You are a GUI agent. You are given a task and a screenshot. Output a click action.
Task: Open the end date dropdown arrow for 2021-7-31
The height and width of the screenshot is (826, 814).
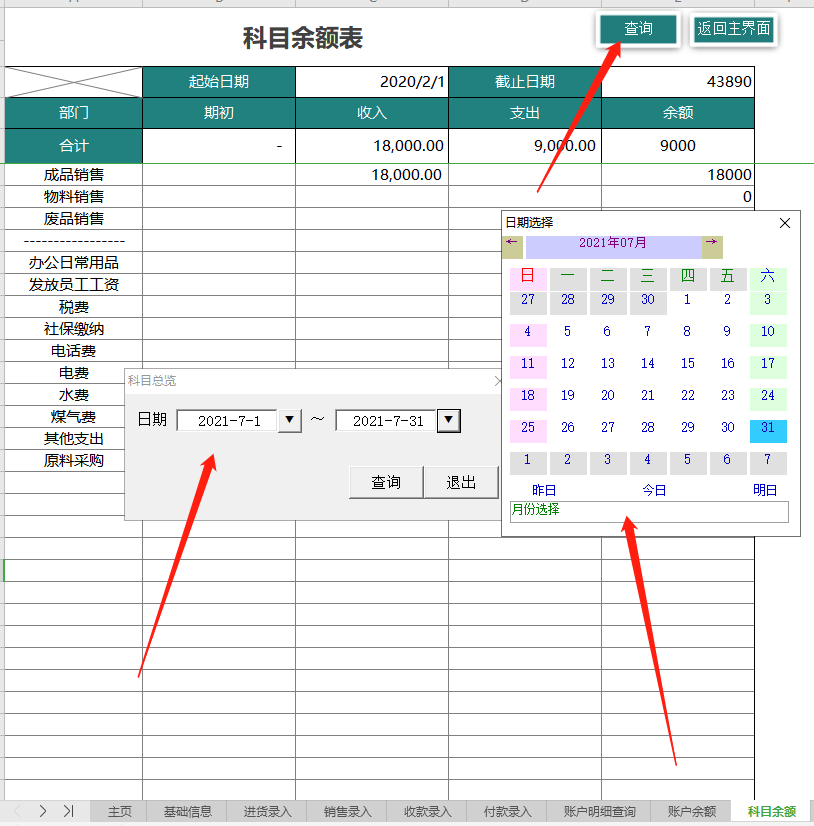point(449,420)
